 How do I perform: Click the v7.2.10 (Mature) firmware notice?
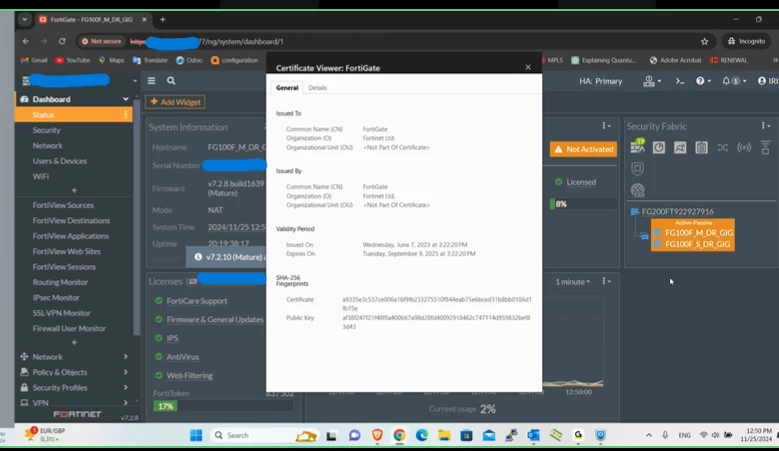click(x=227, y=257)
